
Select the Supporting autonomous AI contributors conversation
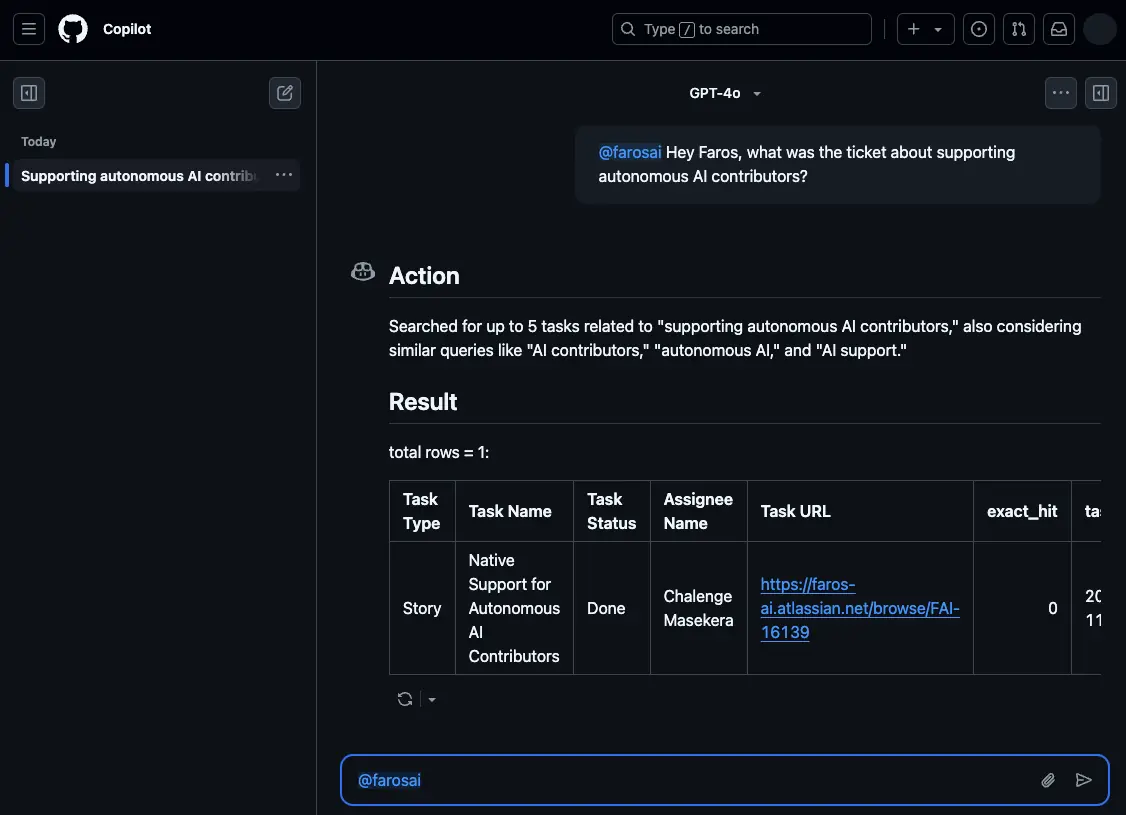[x=140, y=175]
